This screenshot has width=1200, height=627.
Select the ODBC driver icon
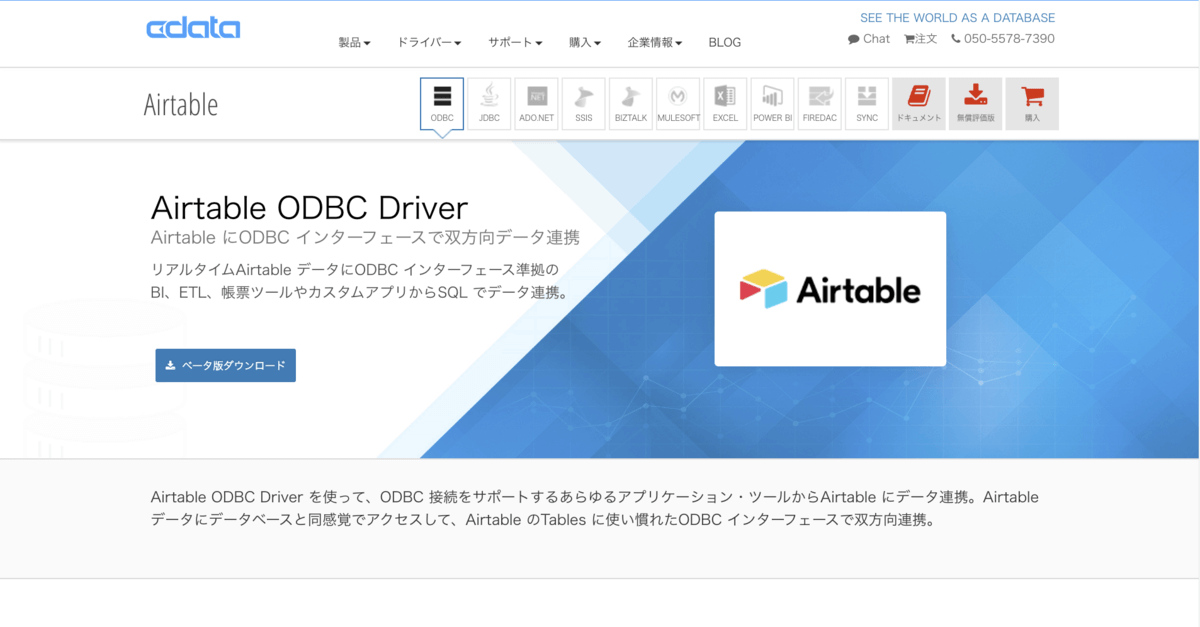point(442,104)
